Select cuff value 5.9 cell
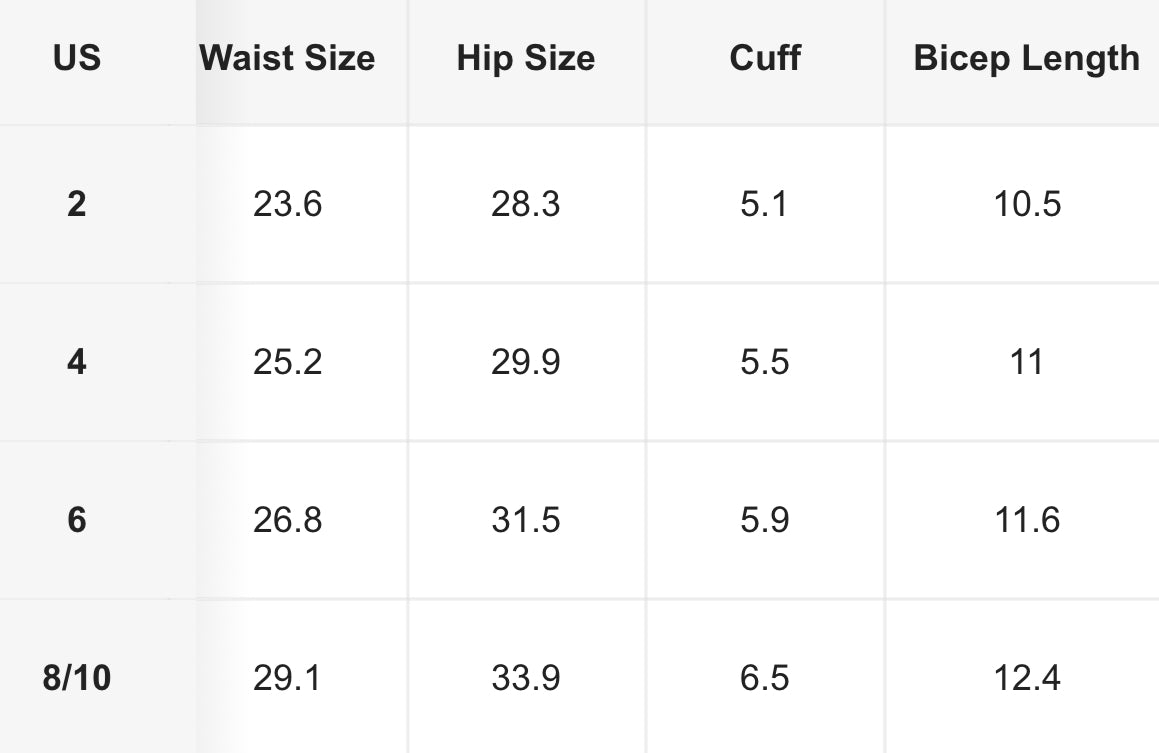The image size is (1159, 753). click(765, 520)
